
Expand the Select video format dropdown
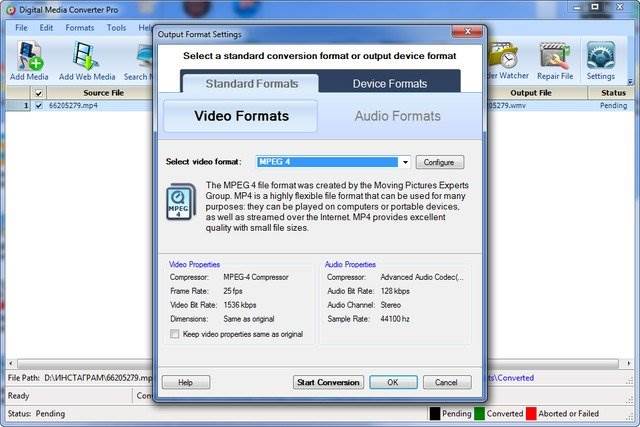(405, 162)
